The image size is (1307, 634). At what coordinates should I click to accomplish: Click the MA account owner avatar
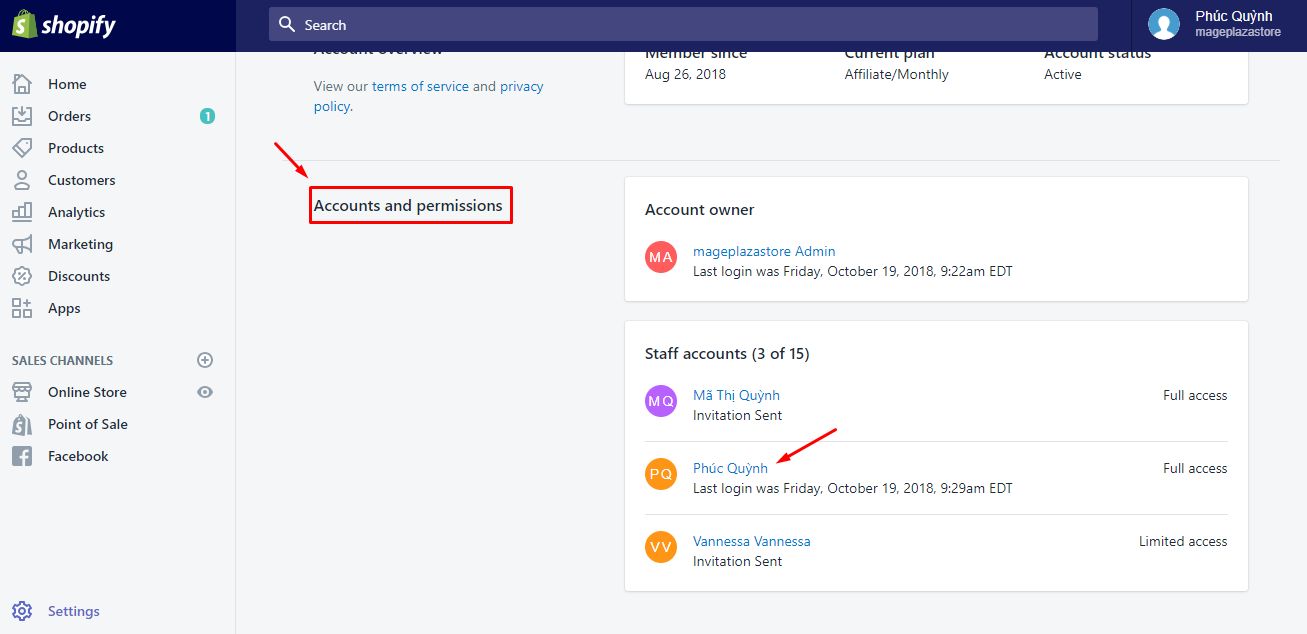(x=661, y=257)
